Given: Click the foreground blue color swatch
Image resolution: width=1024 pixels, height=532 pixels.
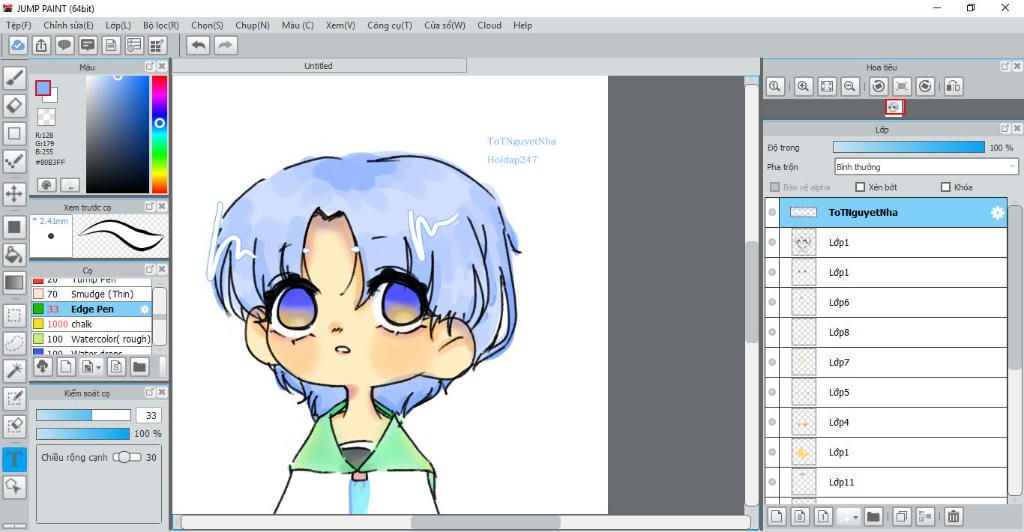Looking at the screenshot, I should point(42,88).
